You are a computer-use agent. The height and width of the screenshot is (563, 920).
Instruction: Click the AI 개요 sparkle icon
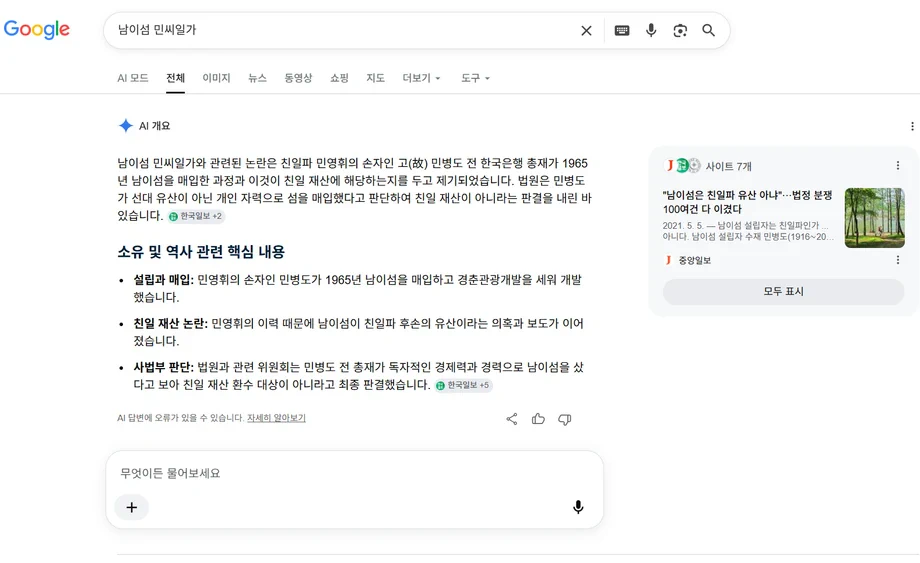point(126,126)
